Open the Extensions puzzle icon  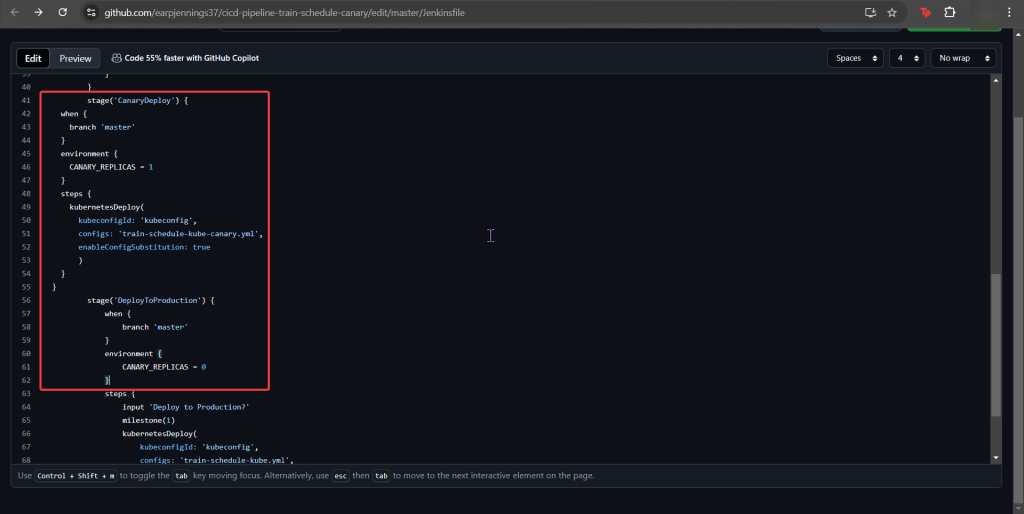tap(950, 13)
